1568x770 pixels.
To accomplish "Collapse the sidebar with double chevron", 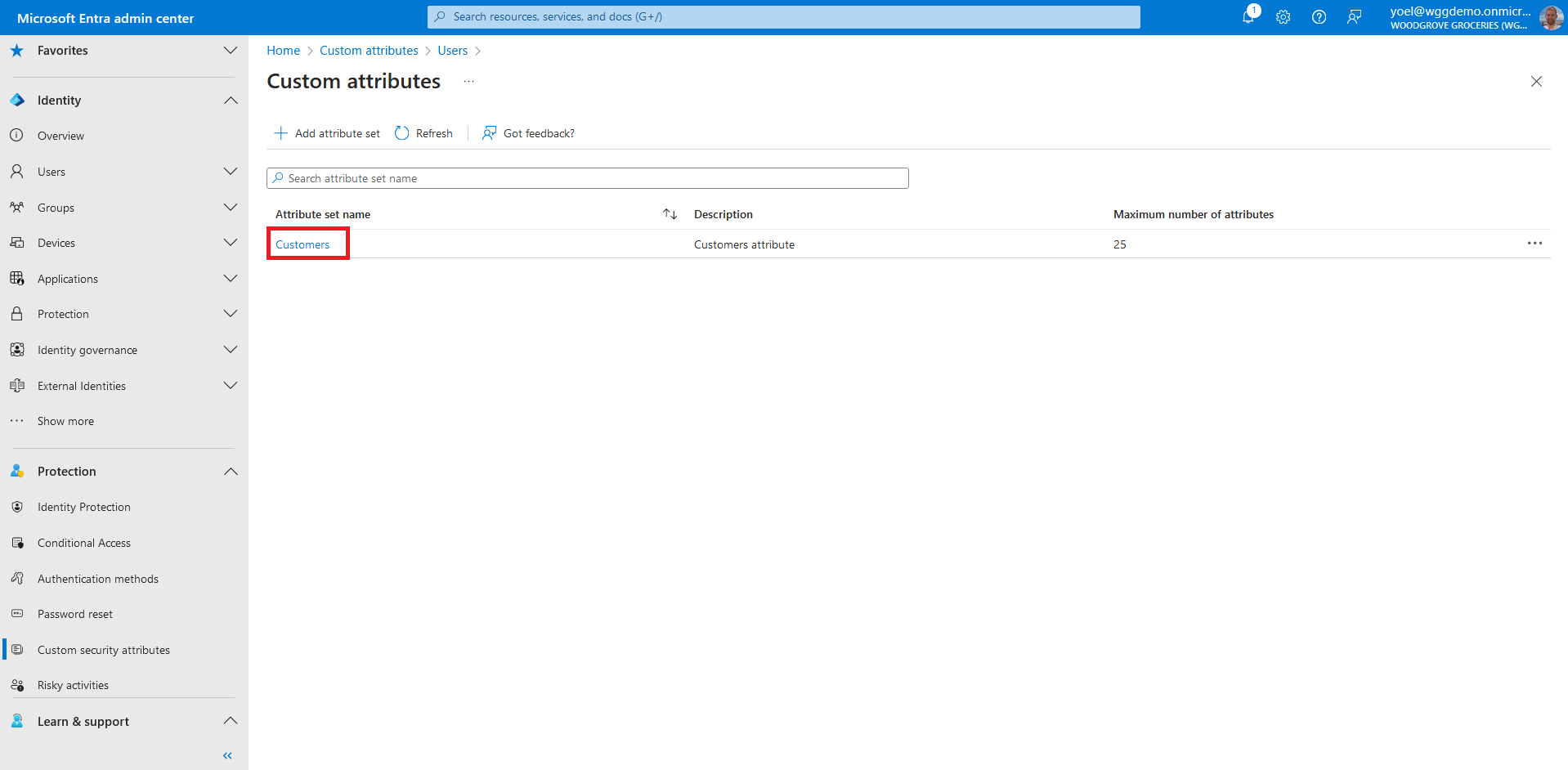I will pos(227,755).
